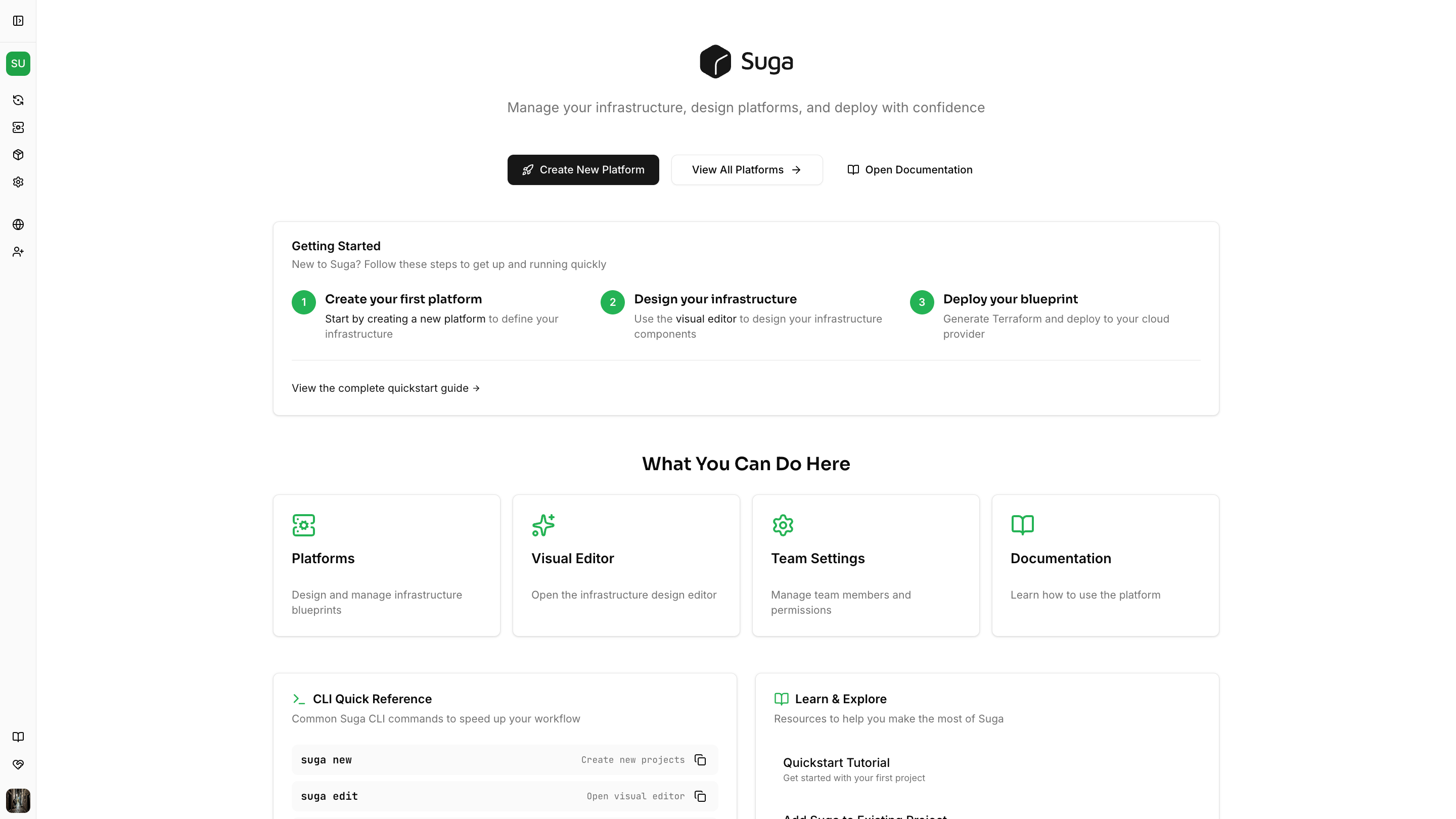Open View All Platforms

(747, 169)
